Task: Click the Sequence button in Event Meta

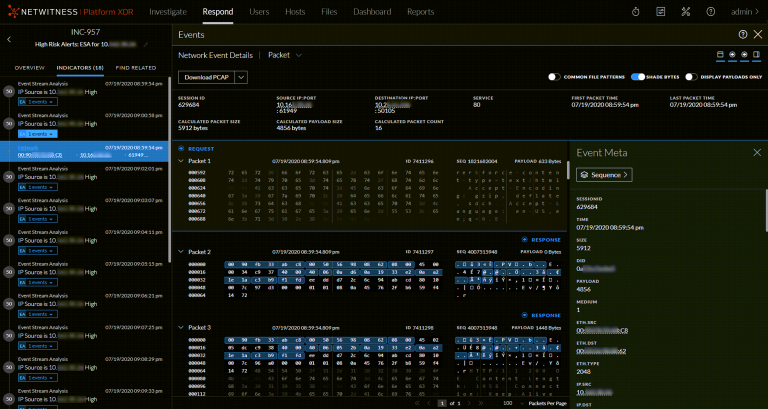Action: click(605, 175)
